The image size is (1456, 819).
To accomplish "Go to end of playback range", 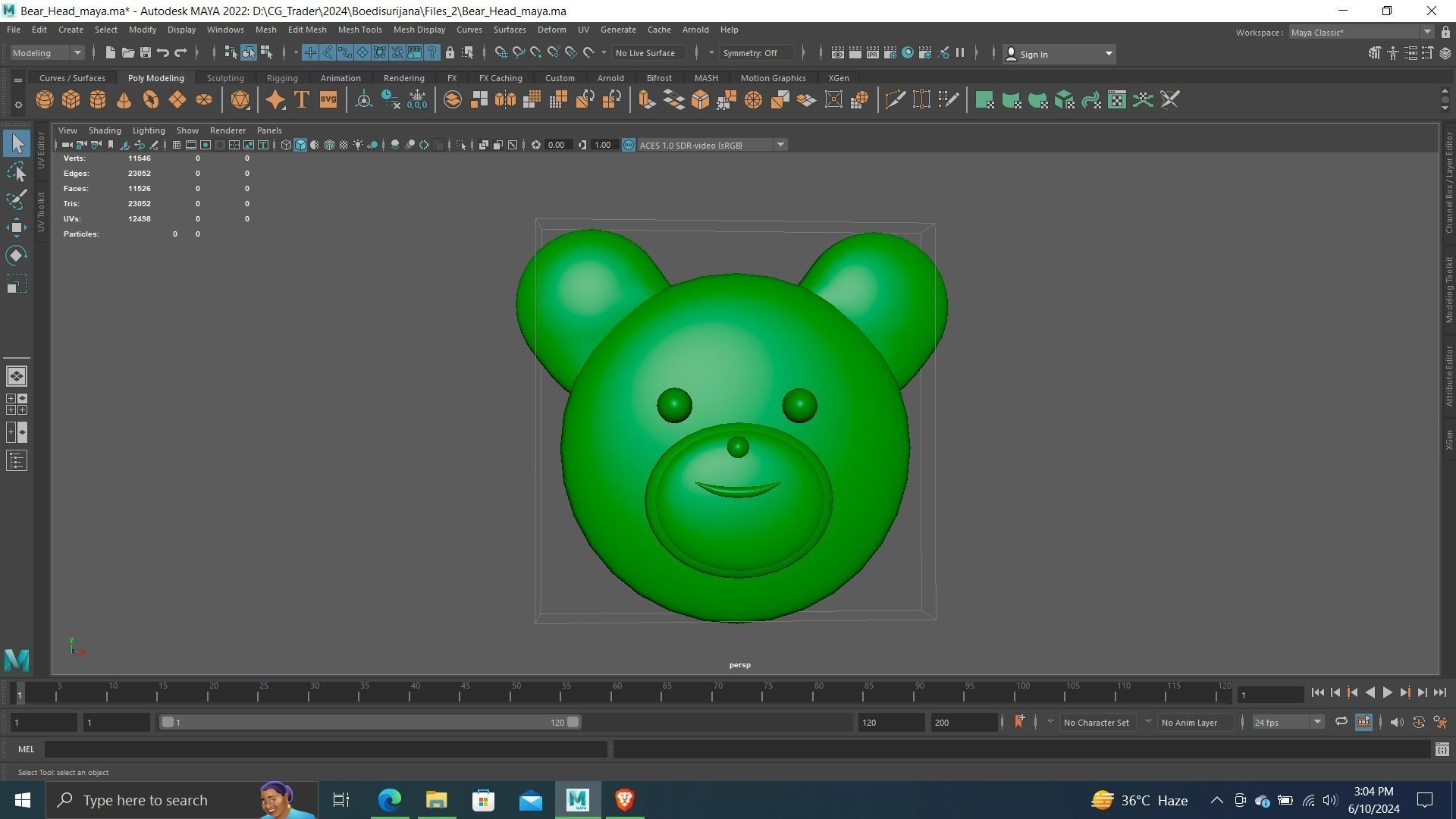I will click(1439, 692).
